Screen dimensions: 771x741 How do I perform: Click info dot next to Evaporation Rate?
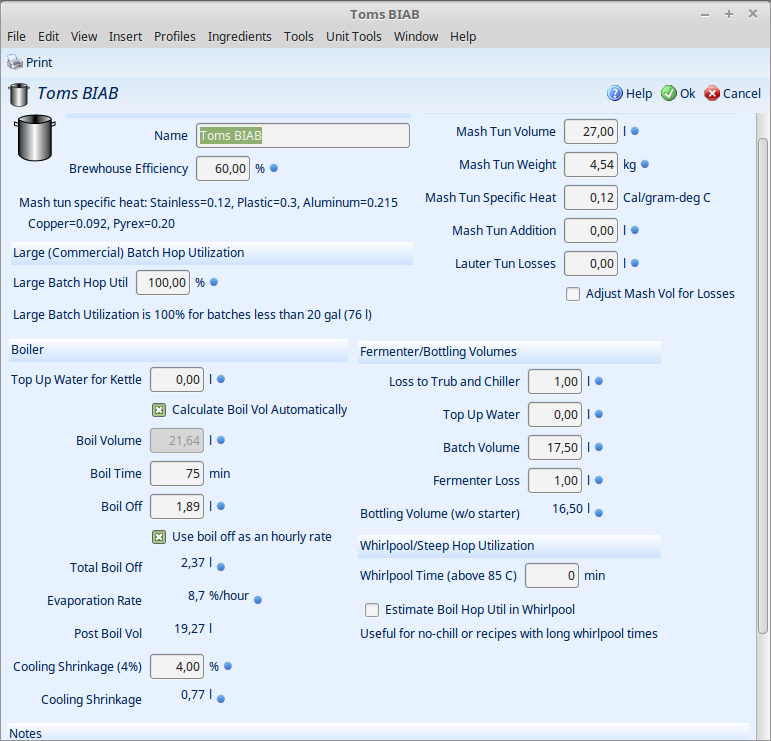[257, 600]
